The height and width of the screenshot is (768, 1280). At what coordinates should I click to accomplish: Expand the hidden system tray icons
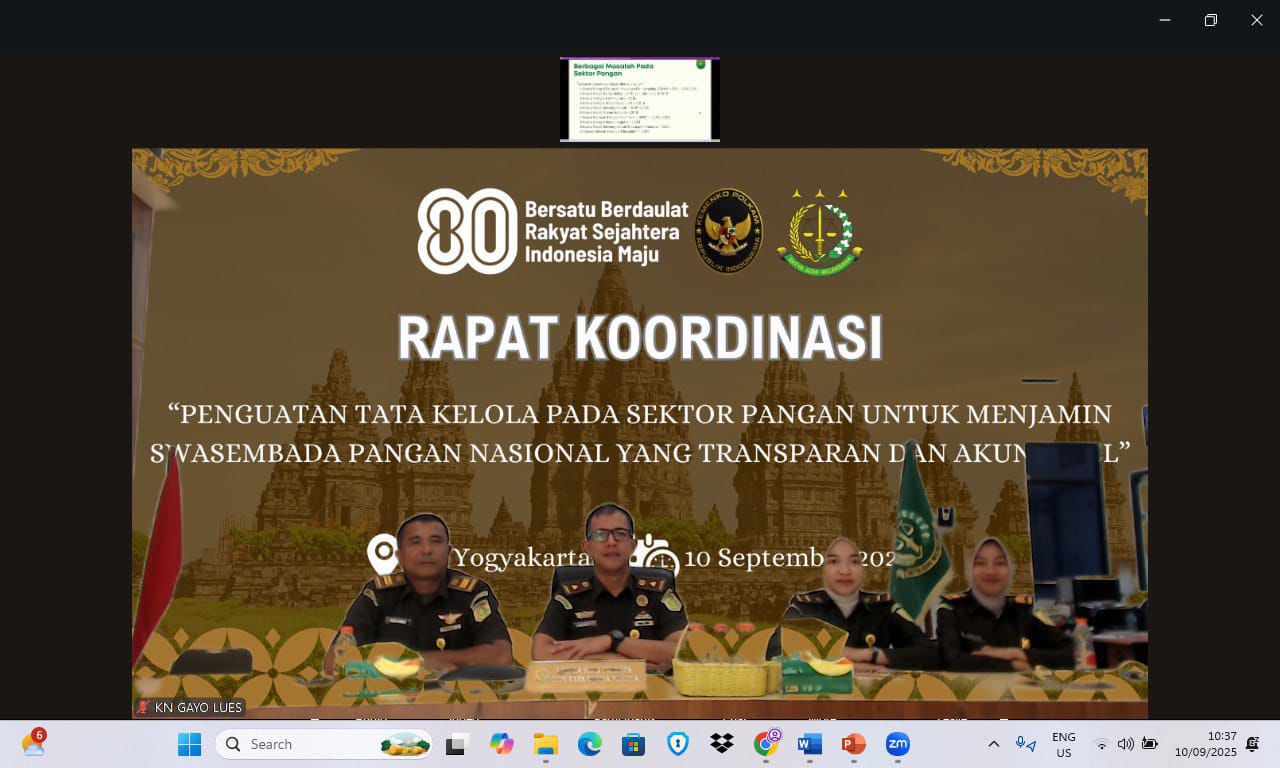tap(993, 744)
